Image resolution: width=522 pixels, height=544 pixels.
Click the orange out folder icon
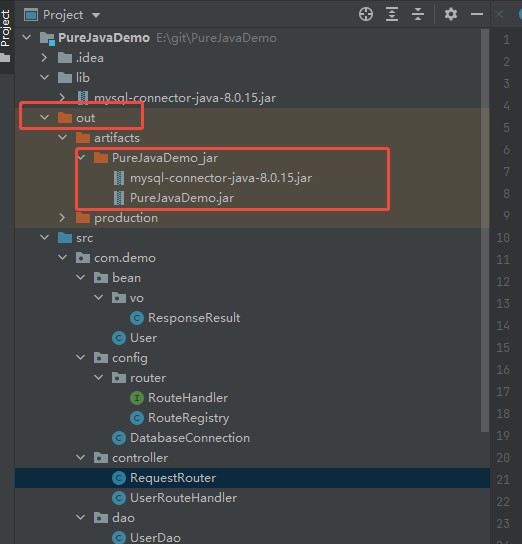pos(65,118)
